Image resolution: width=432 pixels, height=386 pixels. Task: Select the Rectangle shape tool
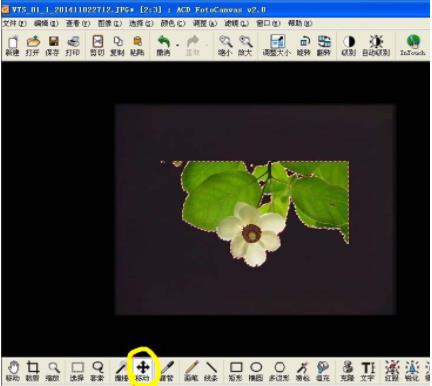[x=236, y=367]
